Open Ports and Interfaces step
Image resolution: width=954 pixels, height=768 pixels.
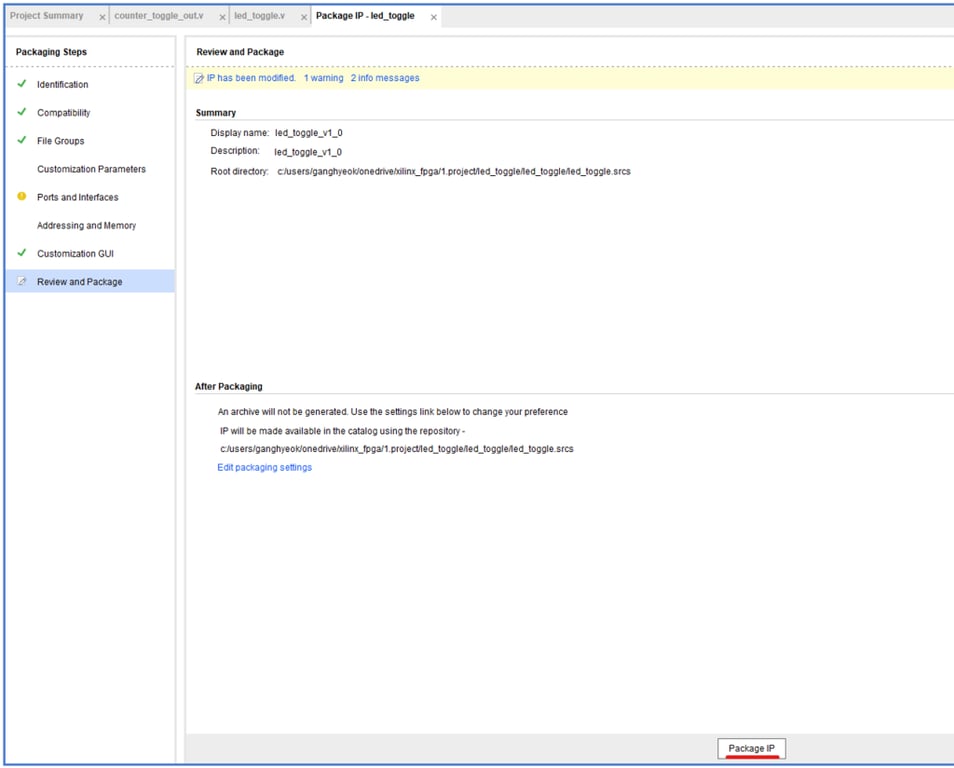point(78,197)
